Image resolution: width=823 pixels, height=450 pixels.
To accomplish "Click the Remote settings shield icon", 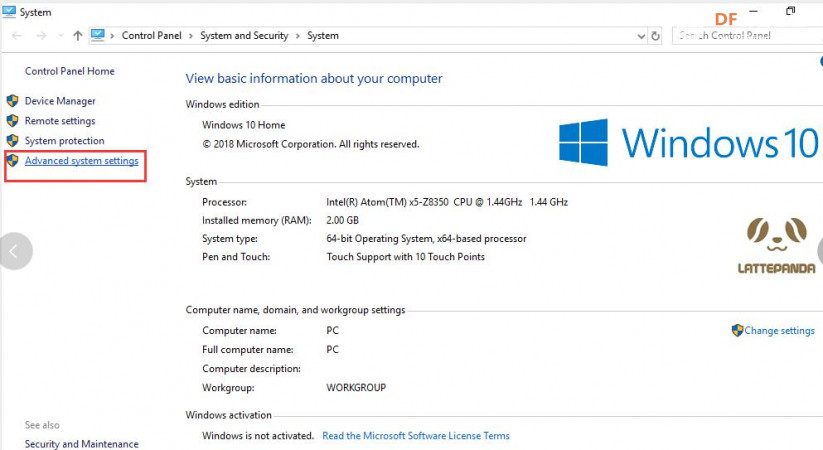I will [x=13, y=121].
